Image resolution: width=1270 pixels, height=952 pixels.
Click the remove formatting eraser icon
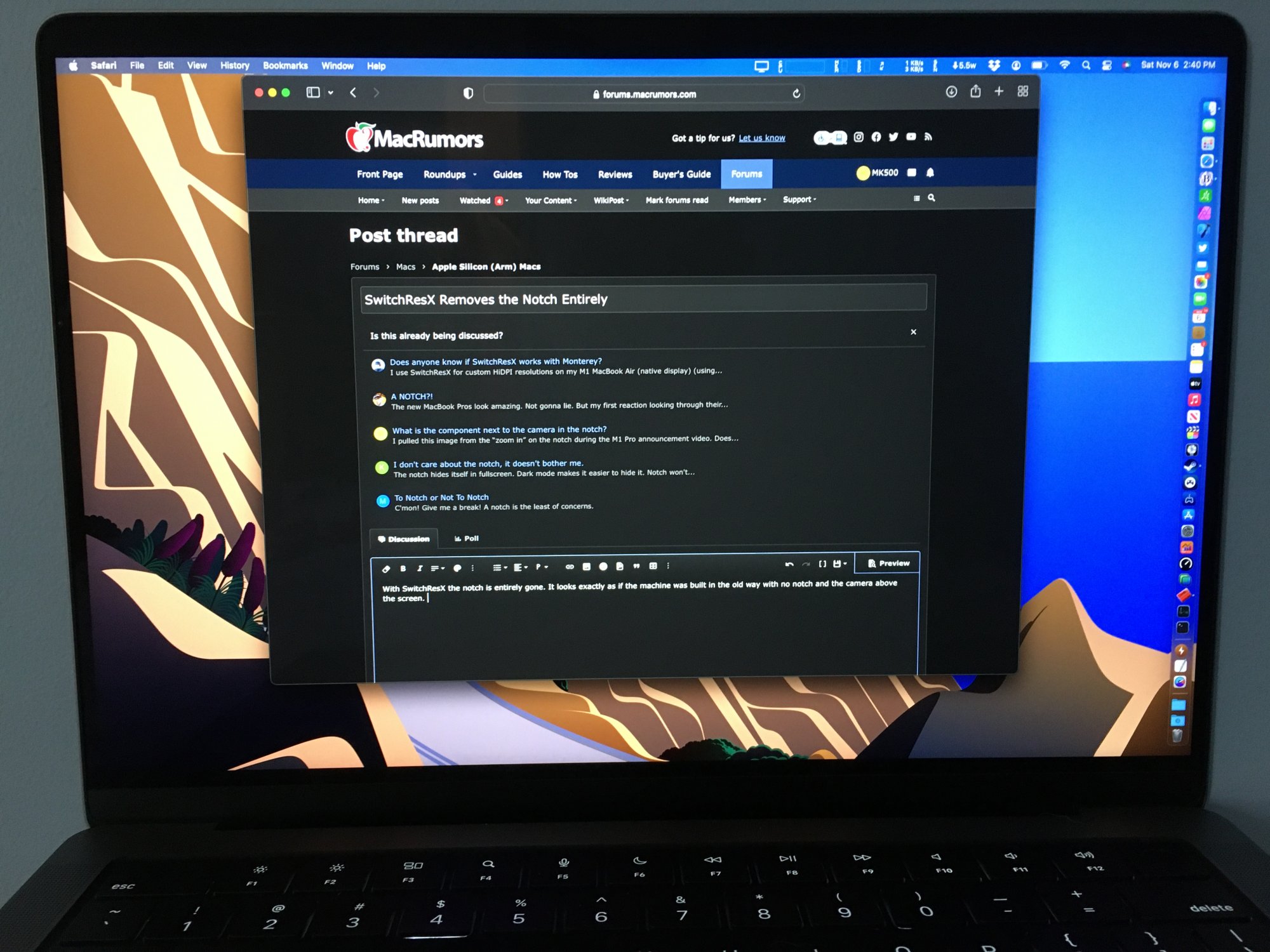[x=386, y=569]
